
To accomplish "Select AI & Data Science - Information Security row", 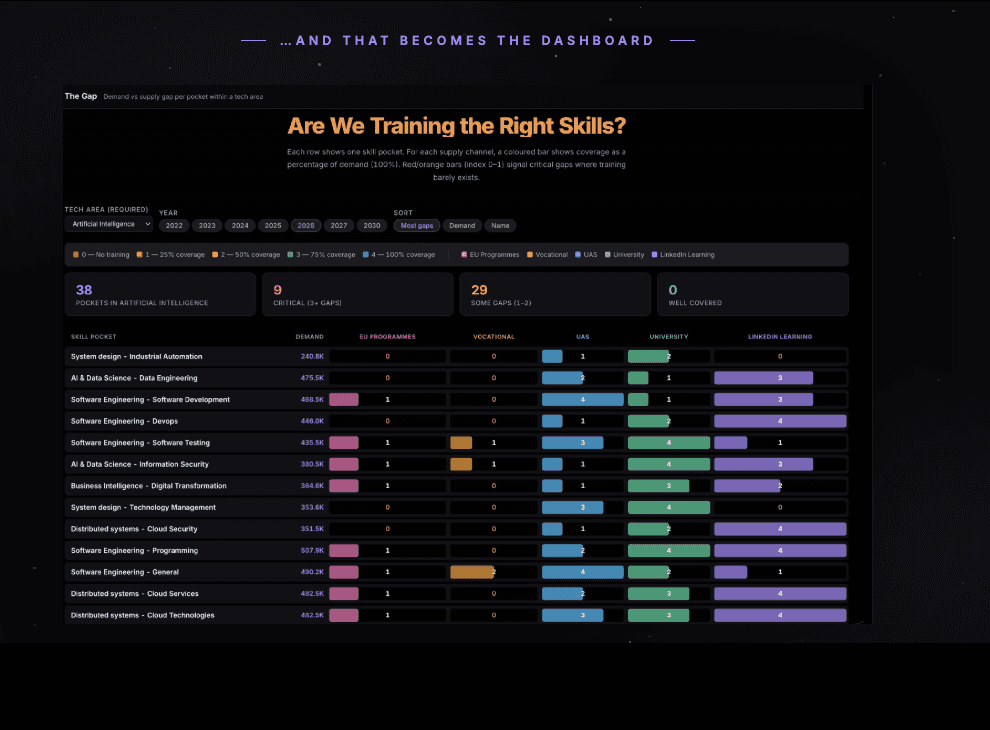I will tap(456, 464).
